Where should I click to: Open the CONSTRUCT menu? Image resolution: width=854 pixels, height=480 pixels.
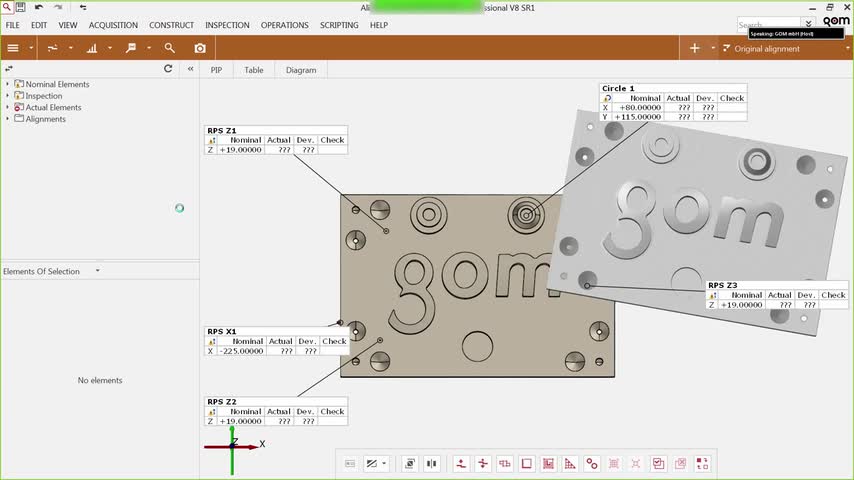pyautogui.click(x=172, y=25)
